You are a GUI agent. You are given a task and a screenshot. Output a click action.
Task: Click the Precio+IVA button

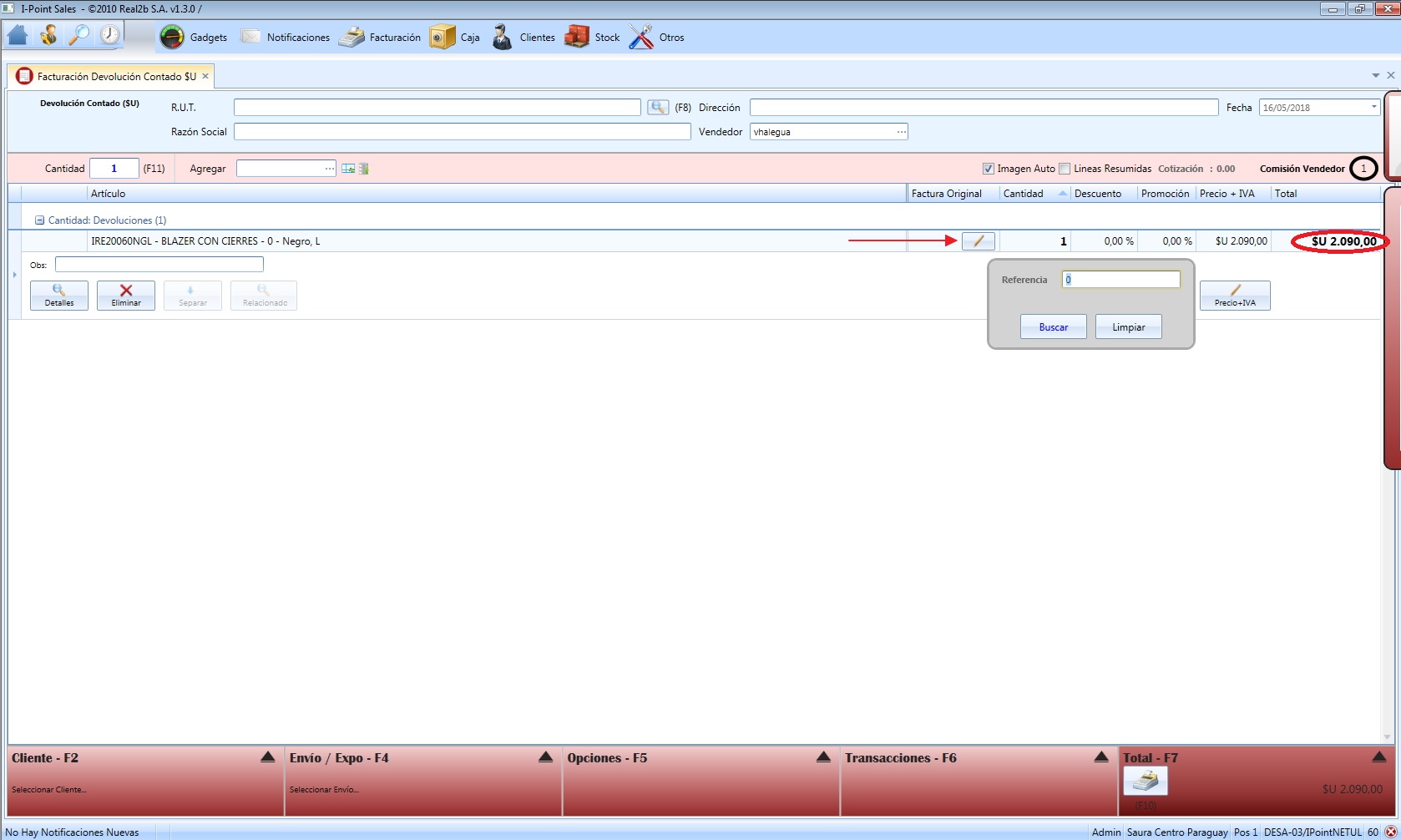[1235, 296]
